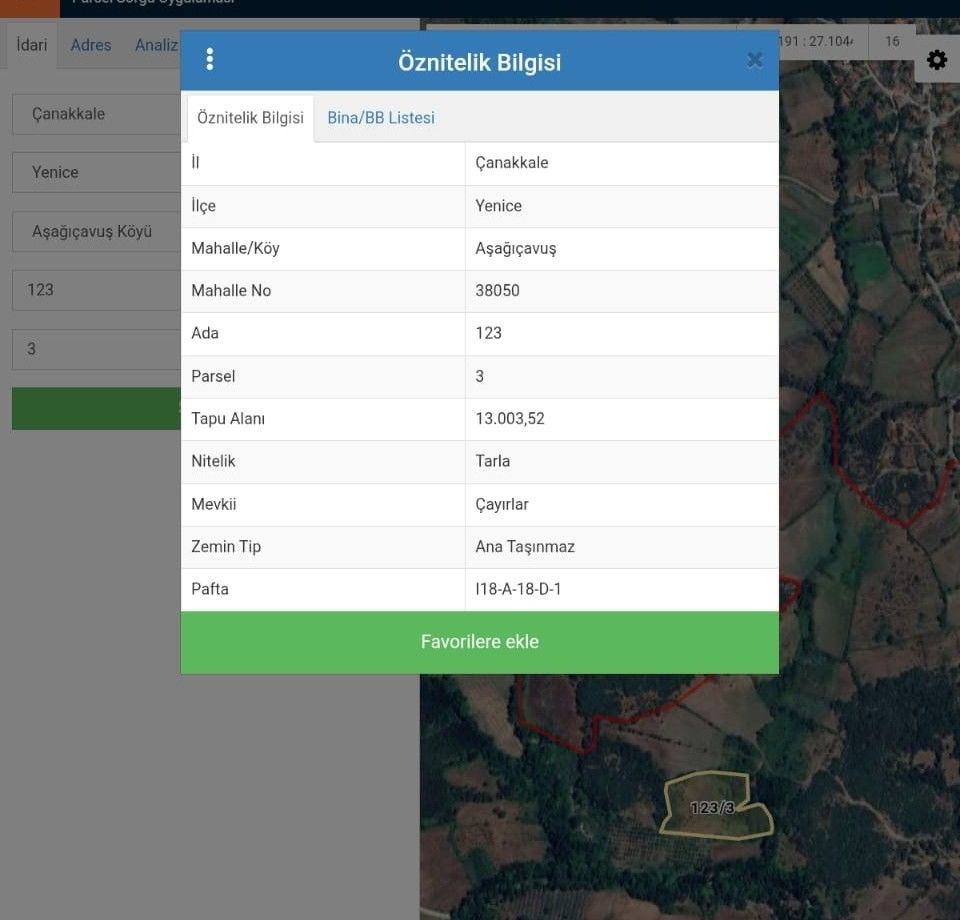This screenshot has height=920, width=960.
Task: Open the Aşağıçavuş Köyü neighborhood dropdown
Action: tap(96, 231)
